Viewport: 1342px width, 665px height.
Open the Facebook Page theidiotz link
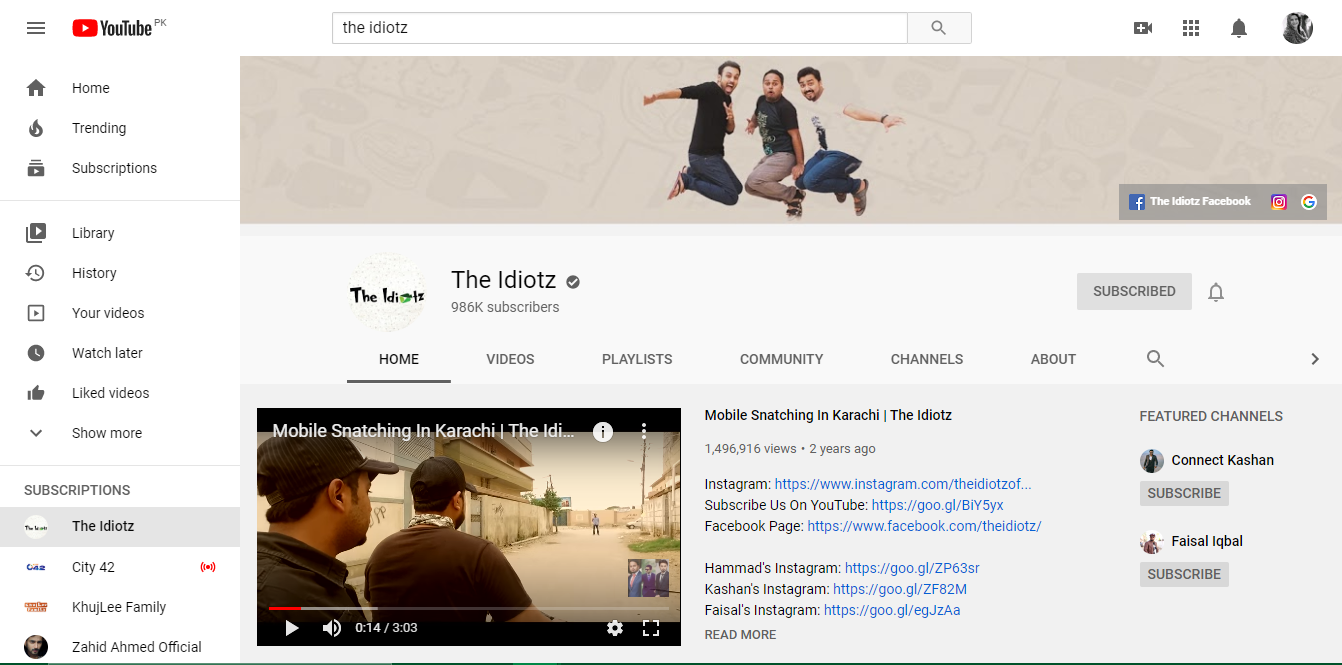924,526
